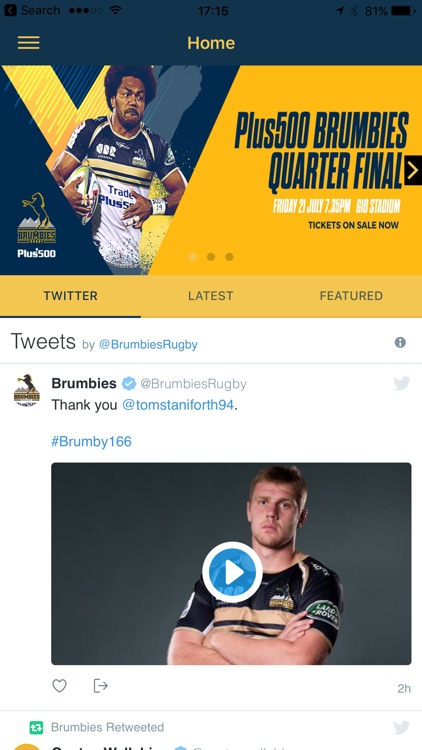Like the tweet with heart icon

59,686
